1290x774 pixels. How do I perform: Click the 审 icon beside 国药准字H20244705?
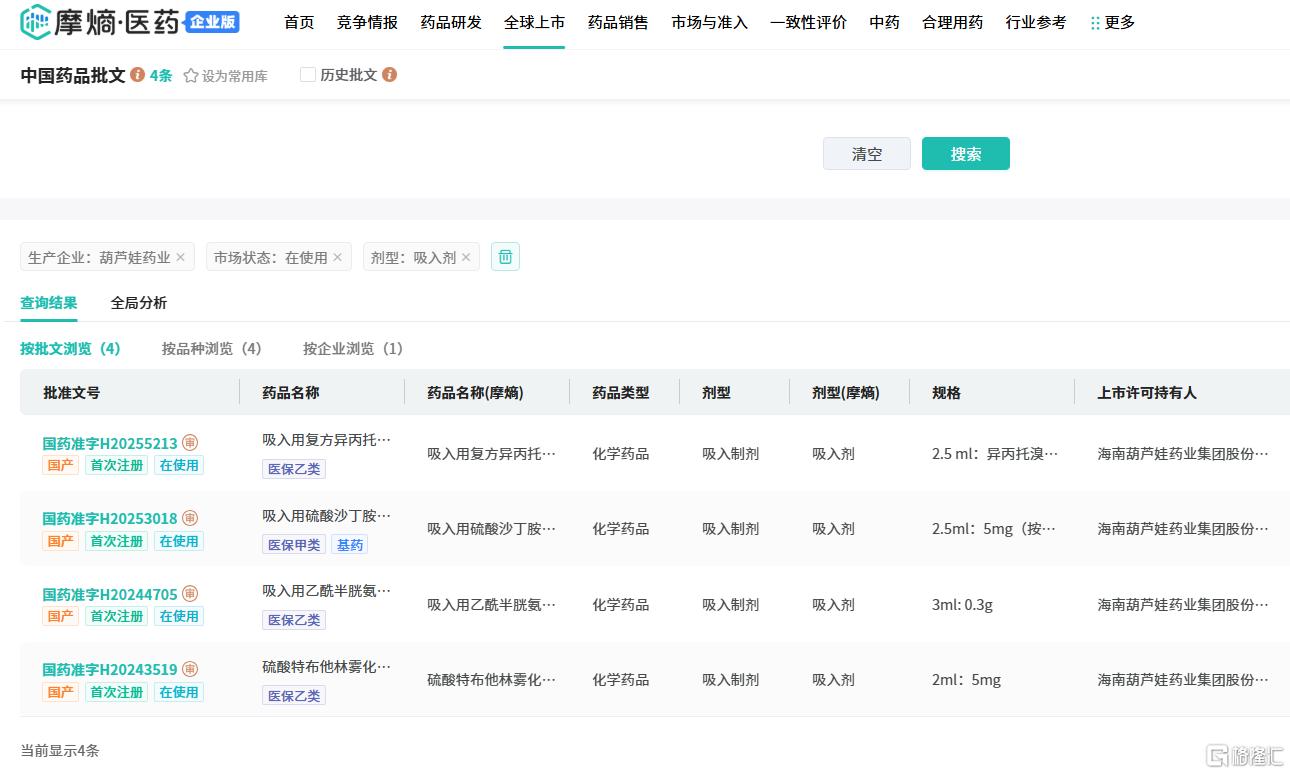coord(190,594)
